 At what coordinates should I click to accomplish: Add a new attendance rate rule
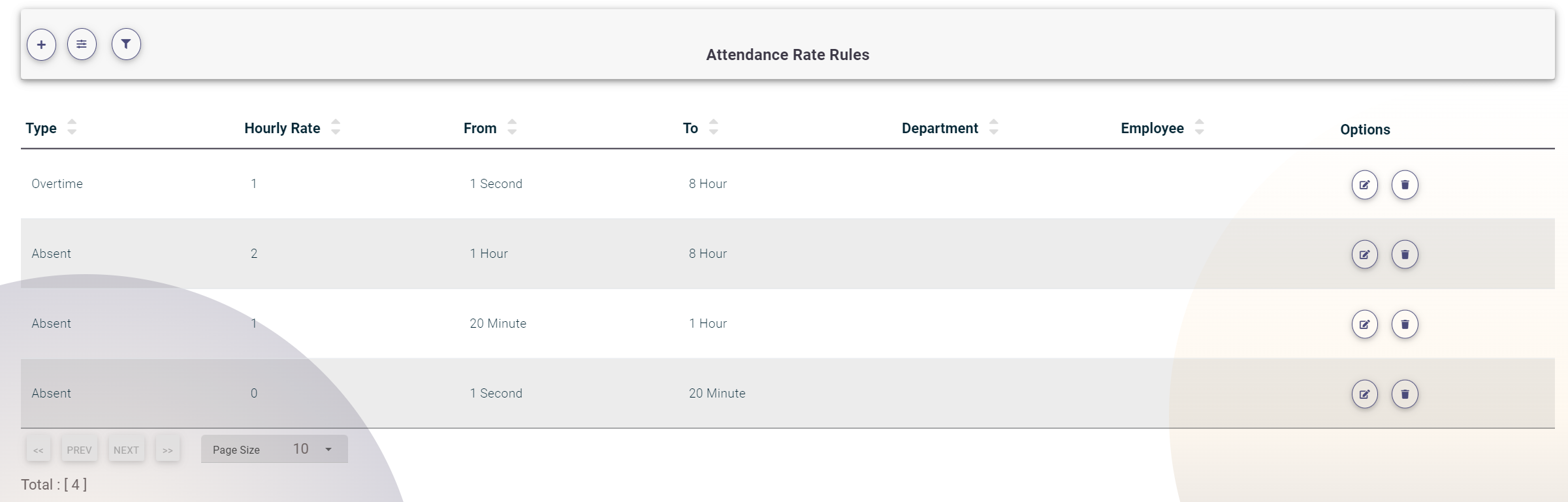click(41, 44)
